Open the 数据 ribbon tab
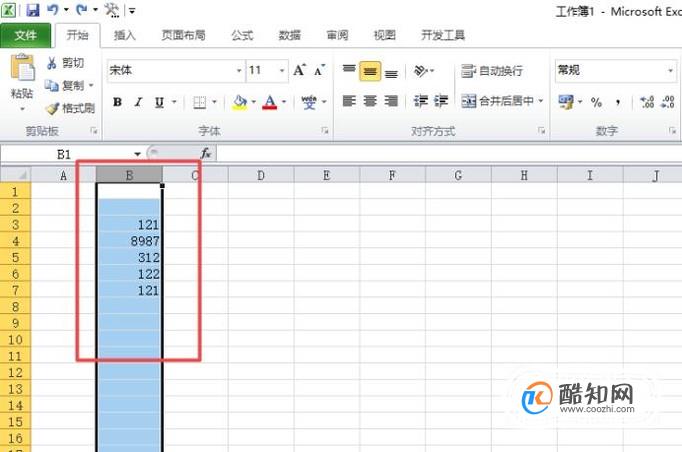The width and height of the screenshot is (682, 452). [289, 35]
